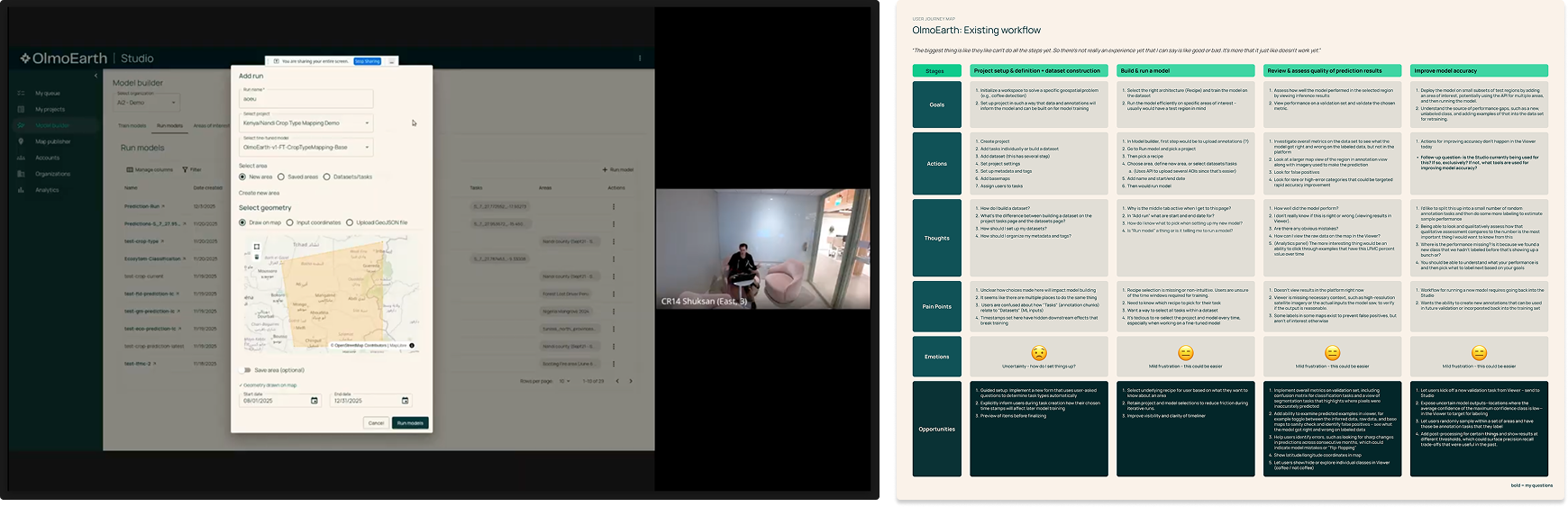Click the Pain Points row label
1568x507 pixels.
[936, 306]
